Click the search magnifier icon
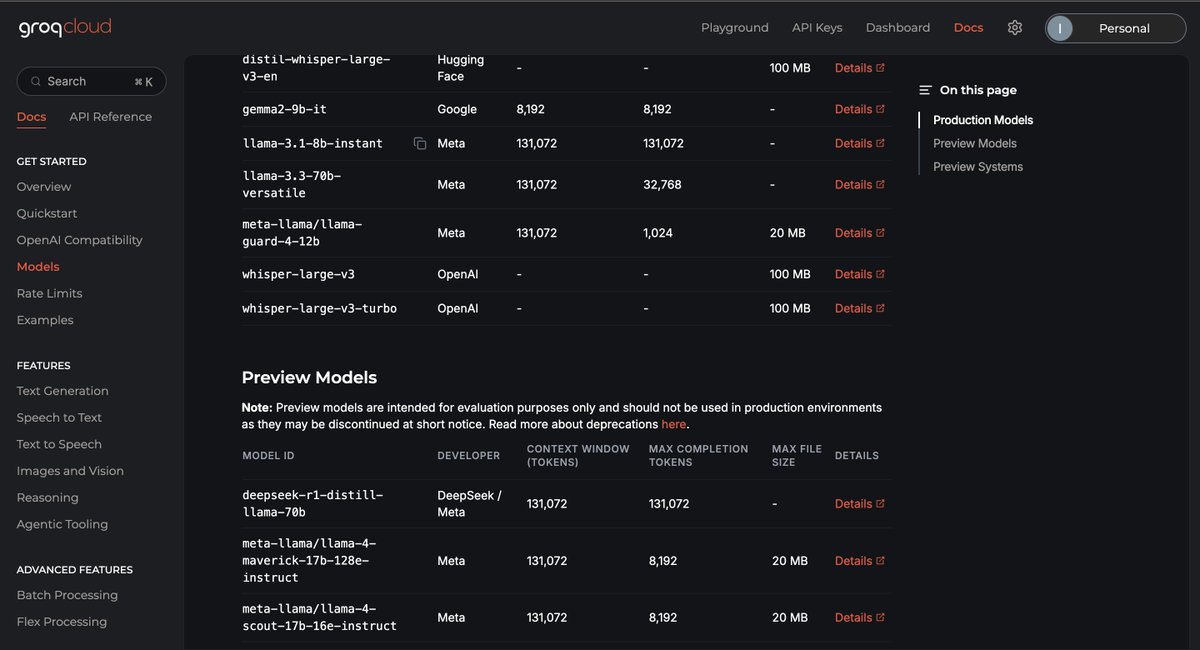This screenshot has height=650, width=1200. coord(37,82)
